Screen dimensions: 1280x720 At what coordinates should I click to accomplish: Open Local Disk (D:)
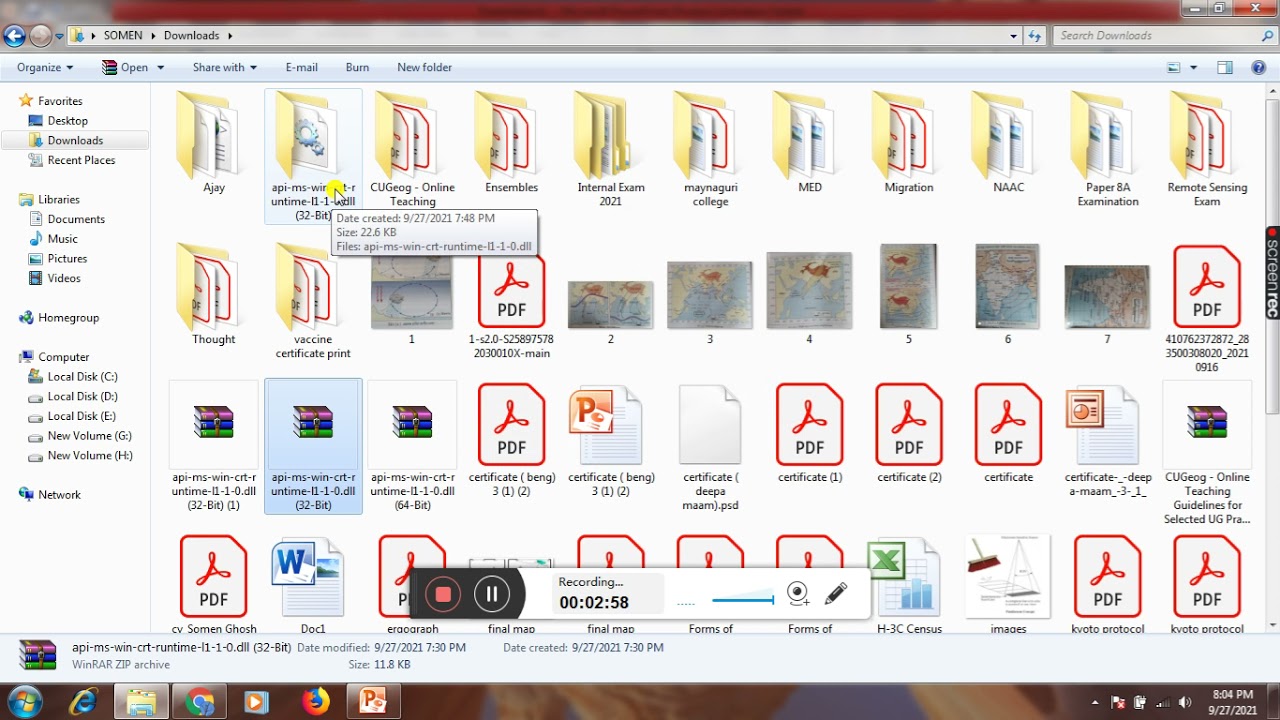pos(82,397)
